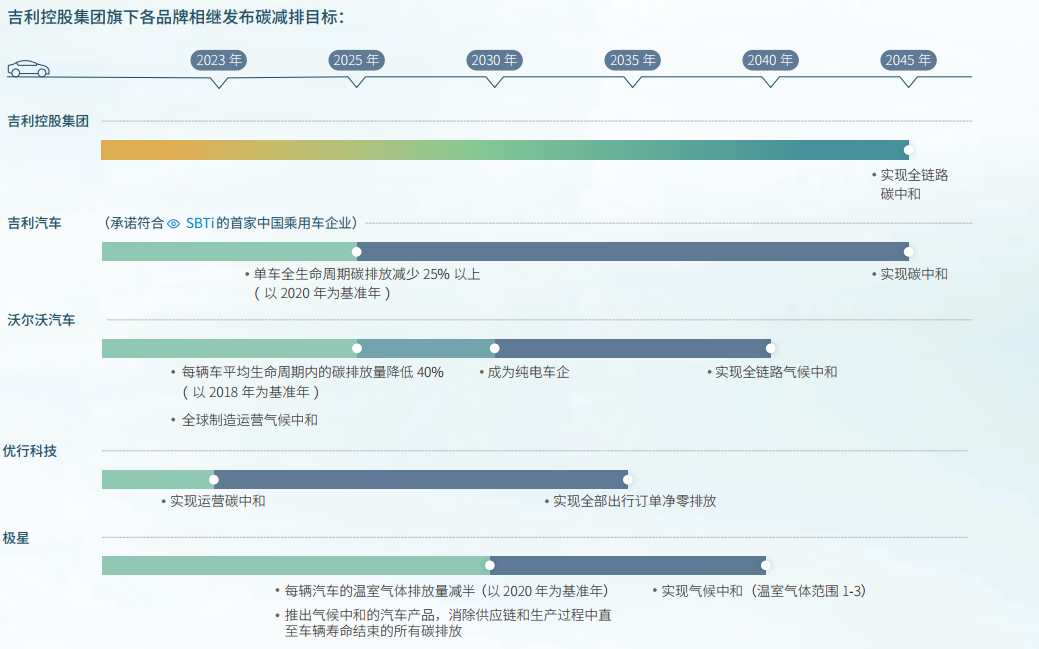Click the text 成为纯电车企
This screenshot has height=649, width=1039.
coord(529,373)
